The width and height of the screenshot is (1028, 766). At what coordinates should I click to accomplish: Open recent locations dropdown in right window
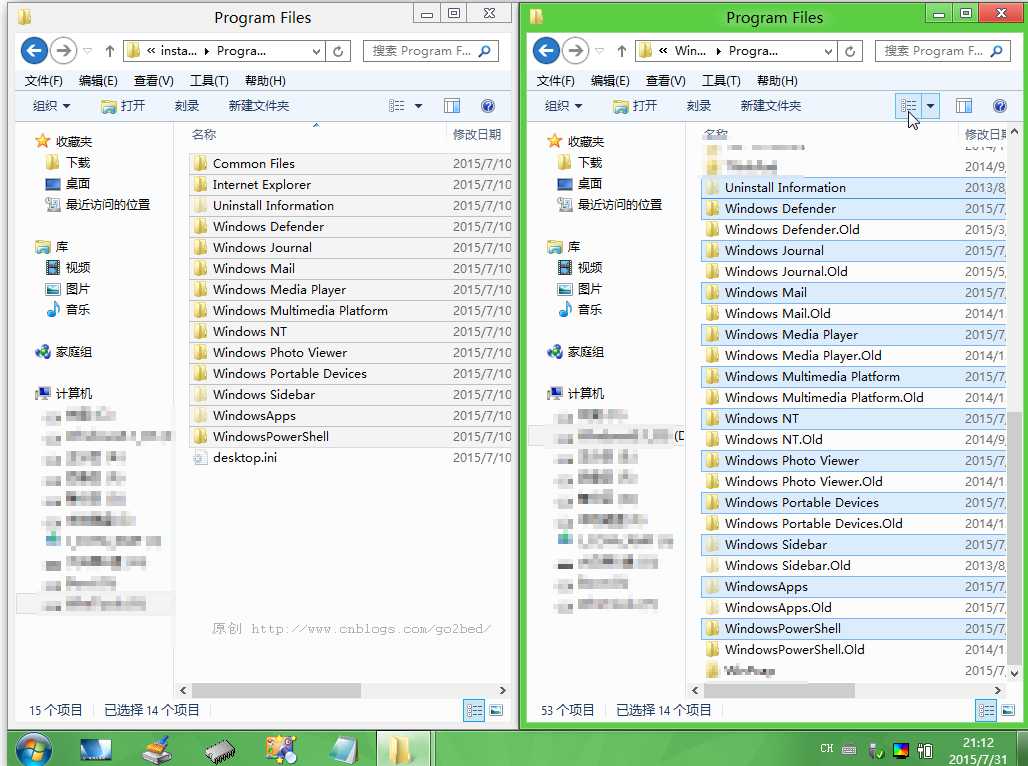coord(599,51)
